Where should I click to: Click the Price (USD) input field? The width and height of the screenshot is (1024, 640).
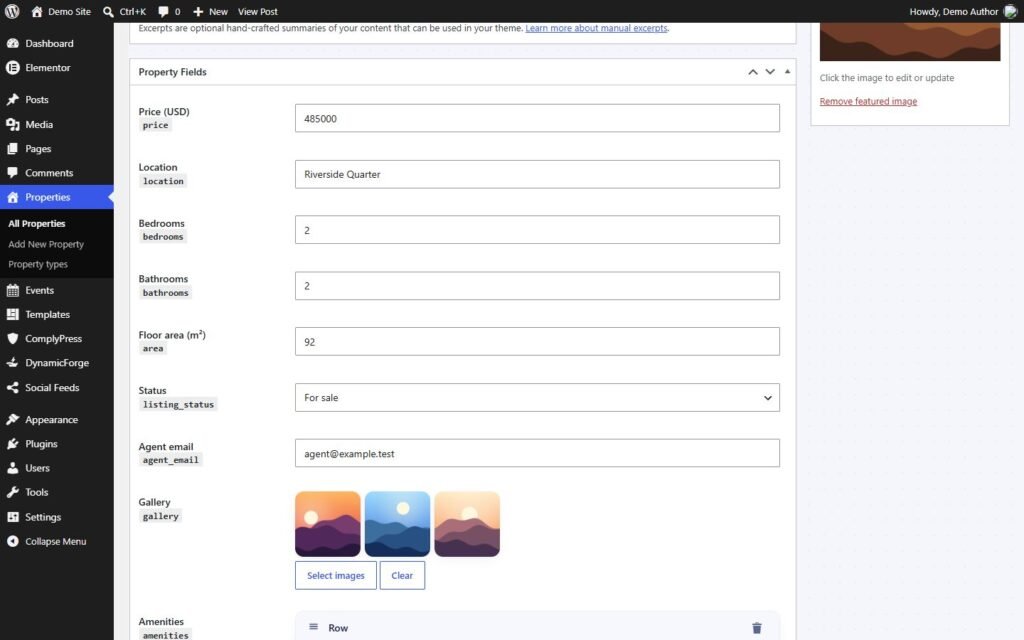pyautogui.click(x=537, y=118)
